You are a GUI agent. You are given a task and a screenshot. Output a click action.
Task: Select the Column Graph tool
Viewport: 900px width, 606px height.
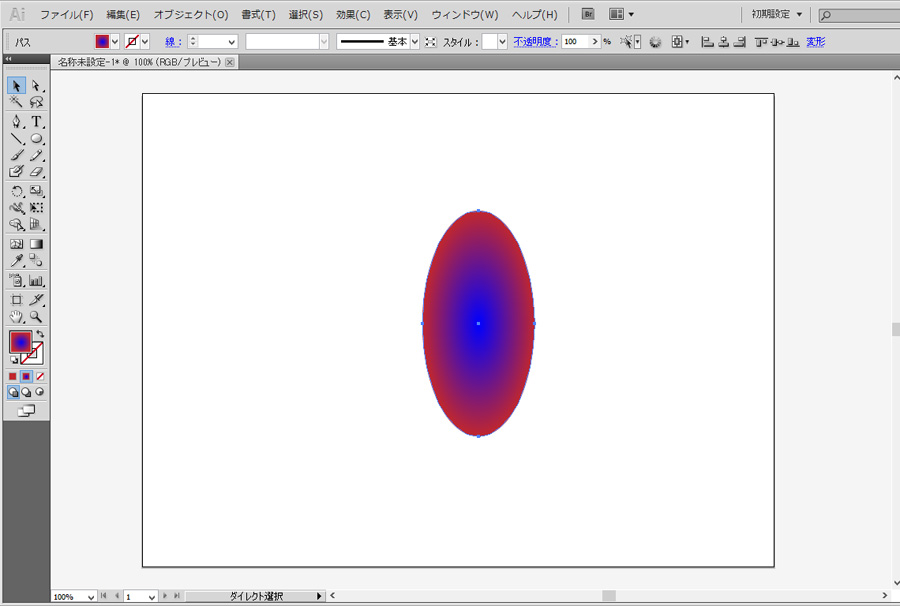point(36,280)
